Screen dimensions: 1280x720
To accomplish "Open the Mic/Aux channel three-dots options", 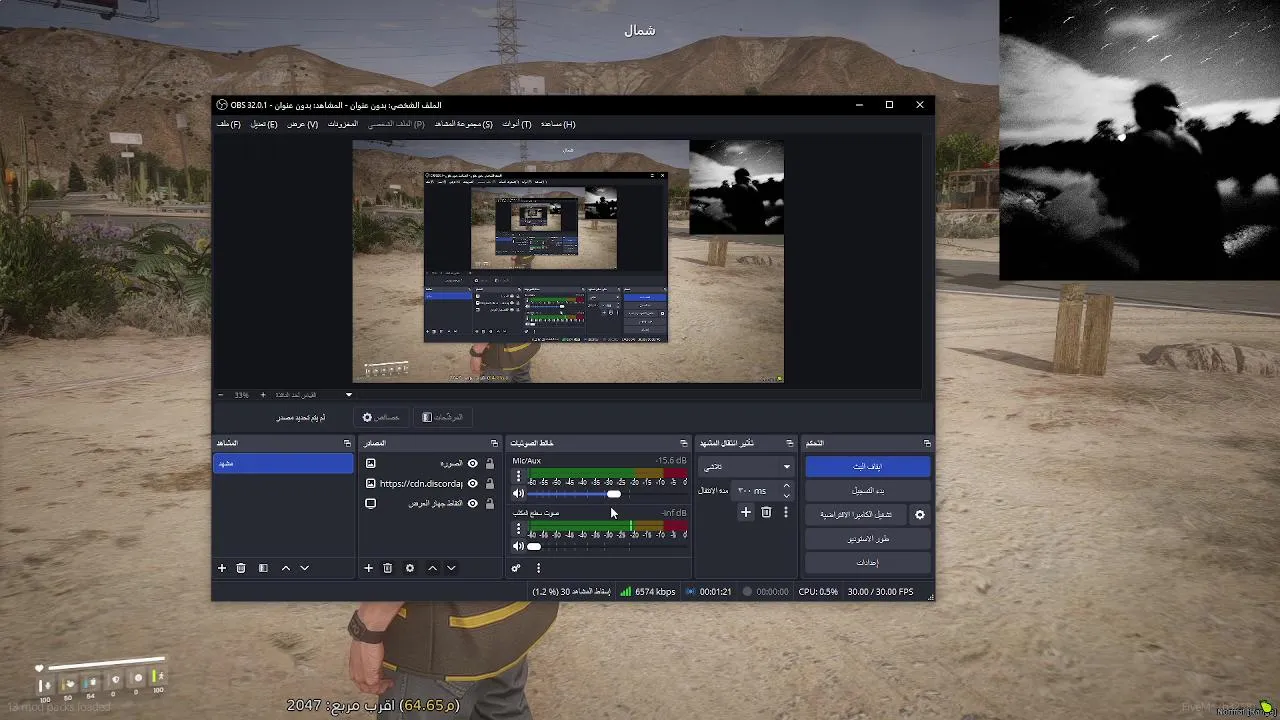I will [x=518, y=476].
